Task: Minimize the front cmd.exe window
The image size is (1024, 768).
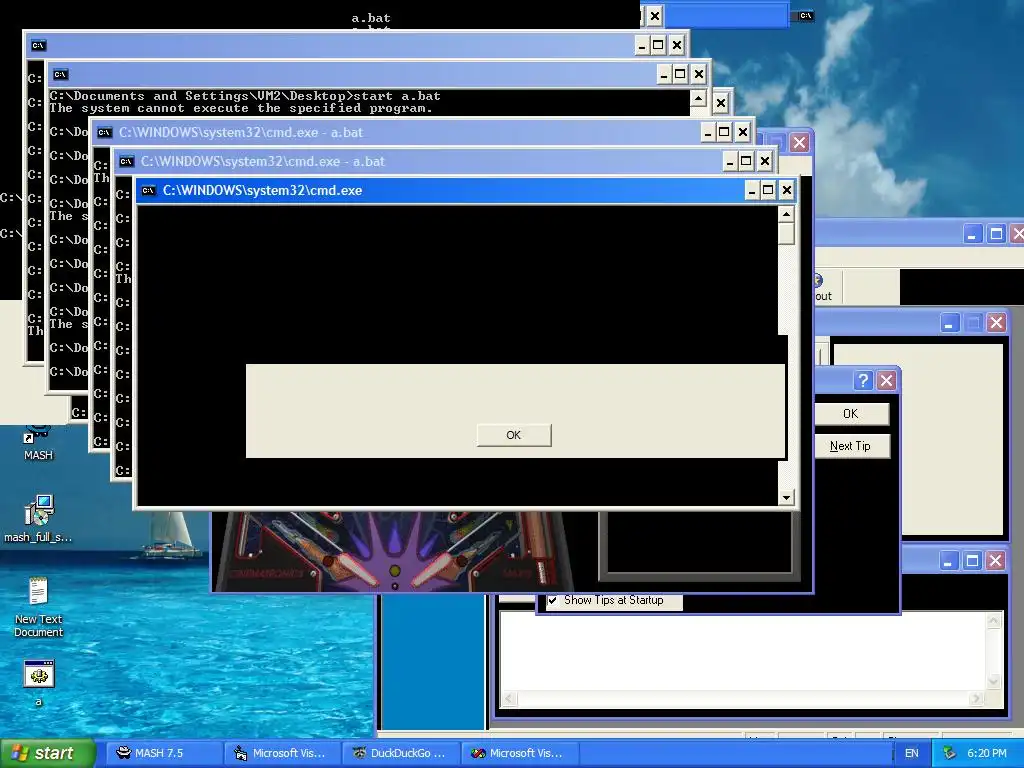Action: point(752,191)
